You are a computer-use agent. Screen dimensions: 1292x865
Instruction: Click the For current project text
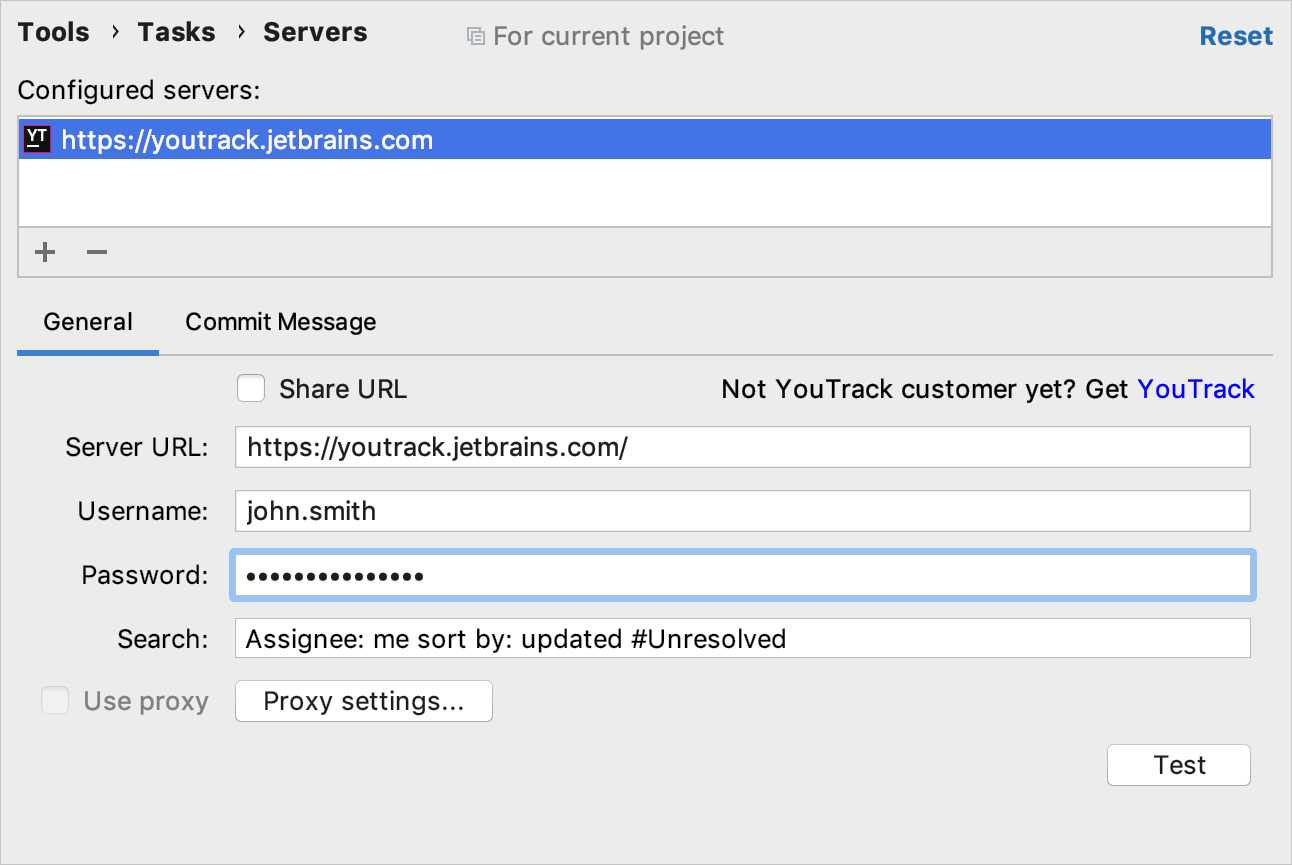point(609,37)
